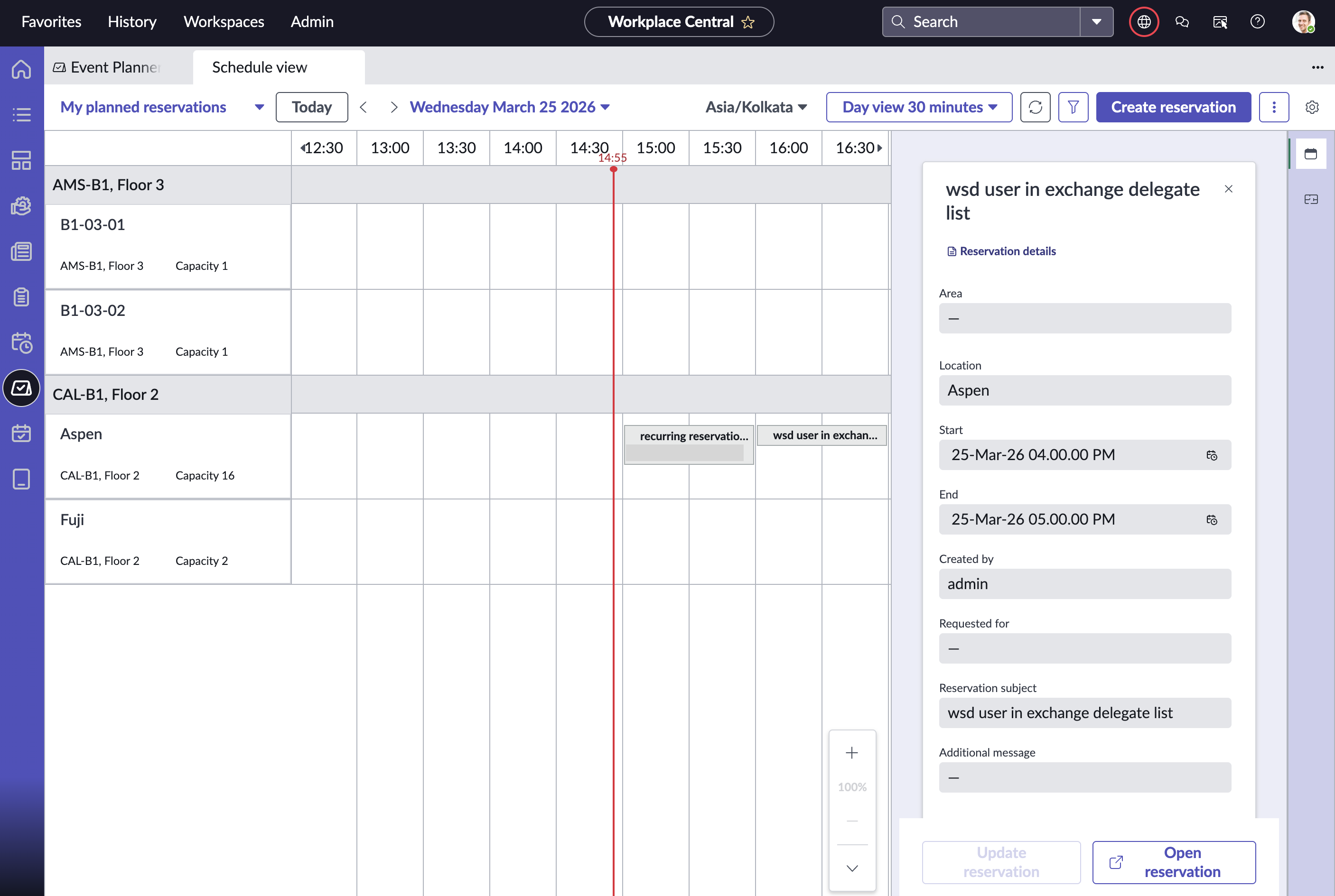
Task: Close the reservation details panel
Action: 1228,189
